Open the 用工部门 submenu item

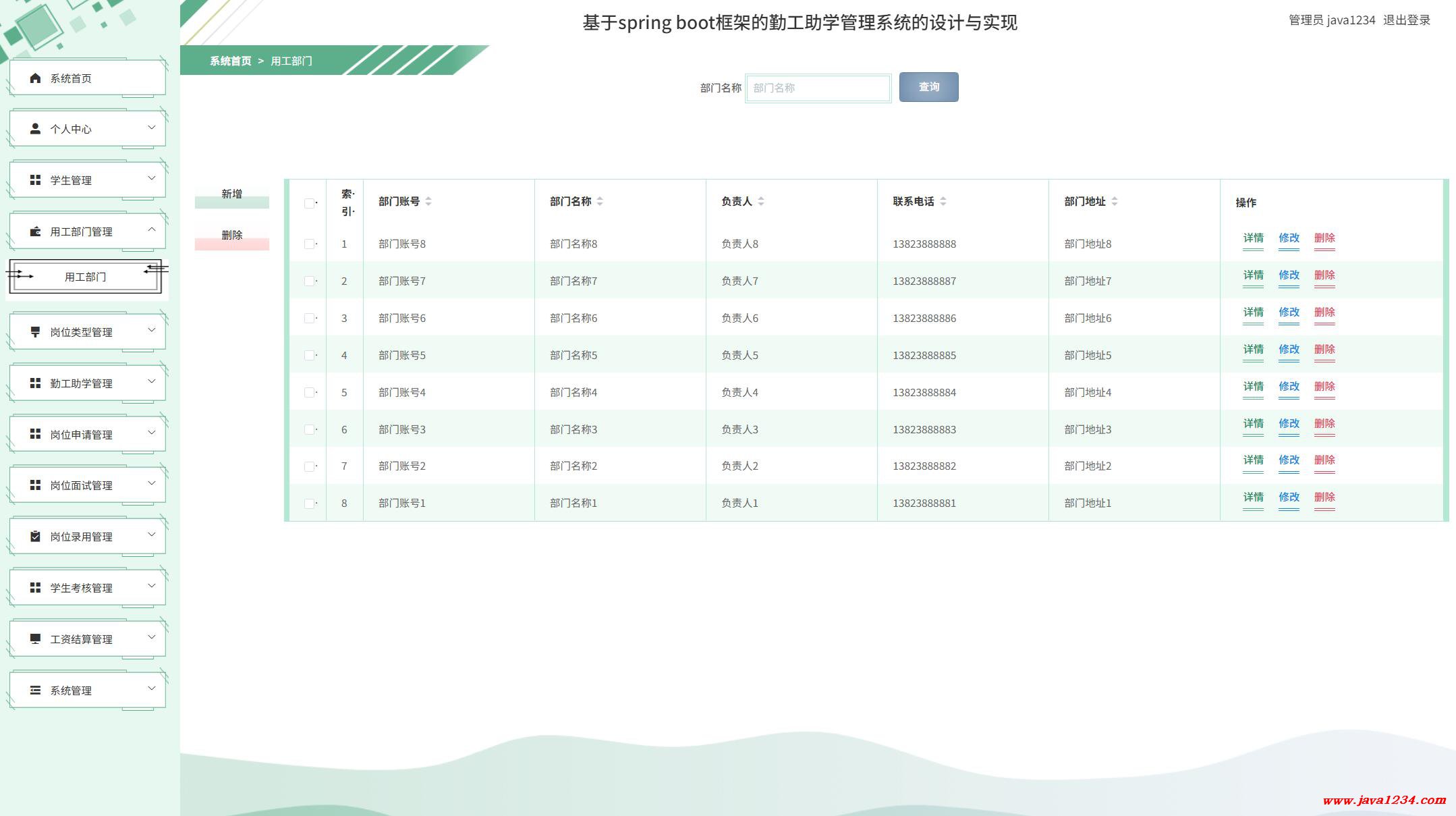pyautogui.click(x=85, y=277)
